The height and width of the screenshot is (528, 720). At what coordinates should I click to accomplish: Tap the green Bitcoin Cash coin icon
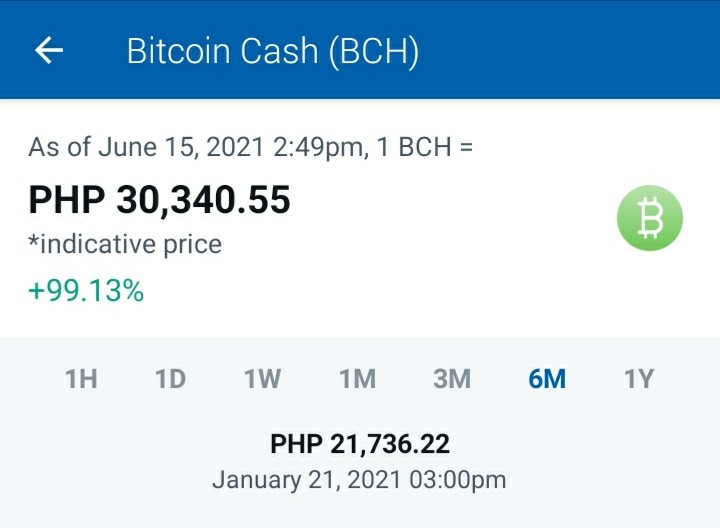(x=649, y=218)
